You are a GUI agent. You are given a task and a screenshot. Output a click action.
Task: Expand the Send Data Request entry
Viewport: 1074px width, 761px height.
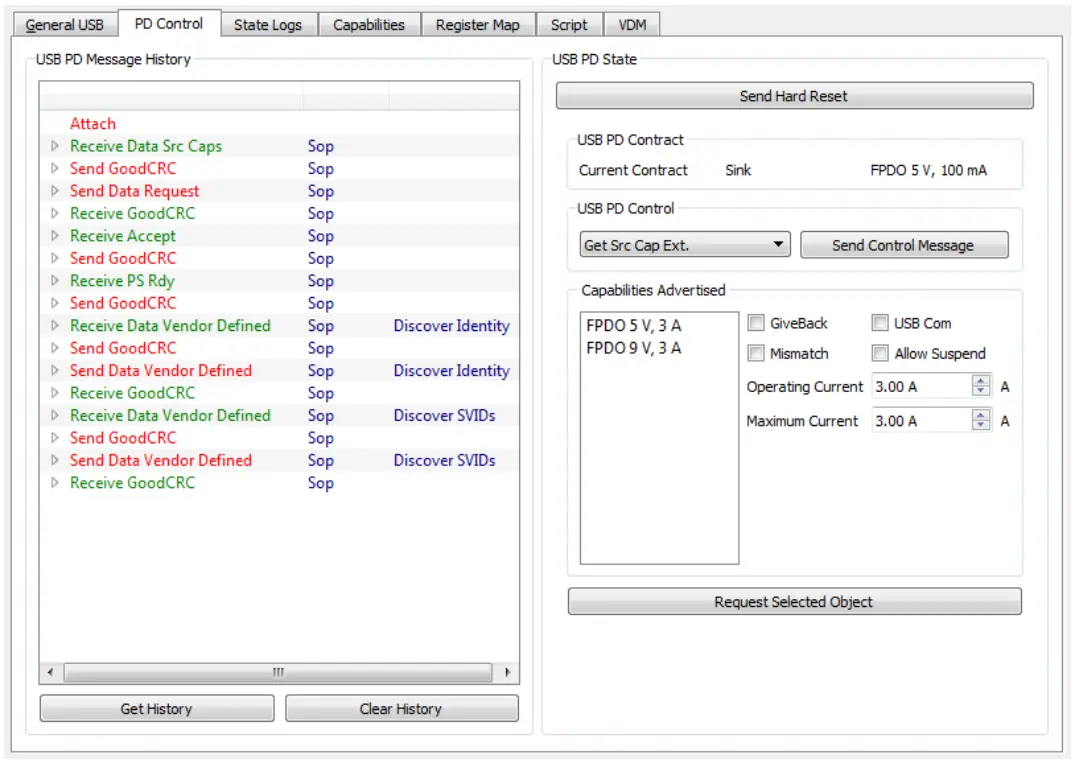click(56, 191)
